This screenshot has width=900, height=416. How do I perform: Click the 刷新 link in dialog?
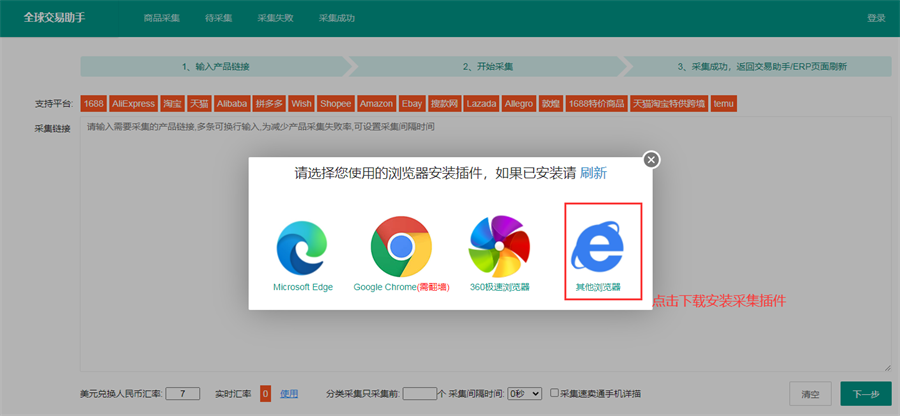[593, 173]
